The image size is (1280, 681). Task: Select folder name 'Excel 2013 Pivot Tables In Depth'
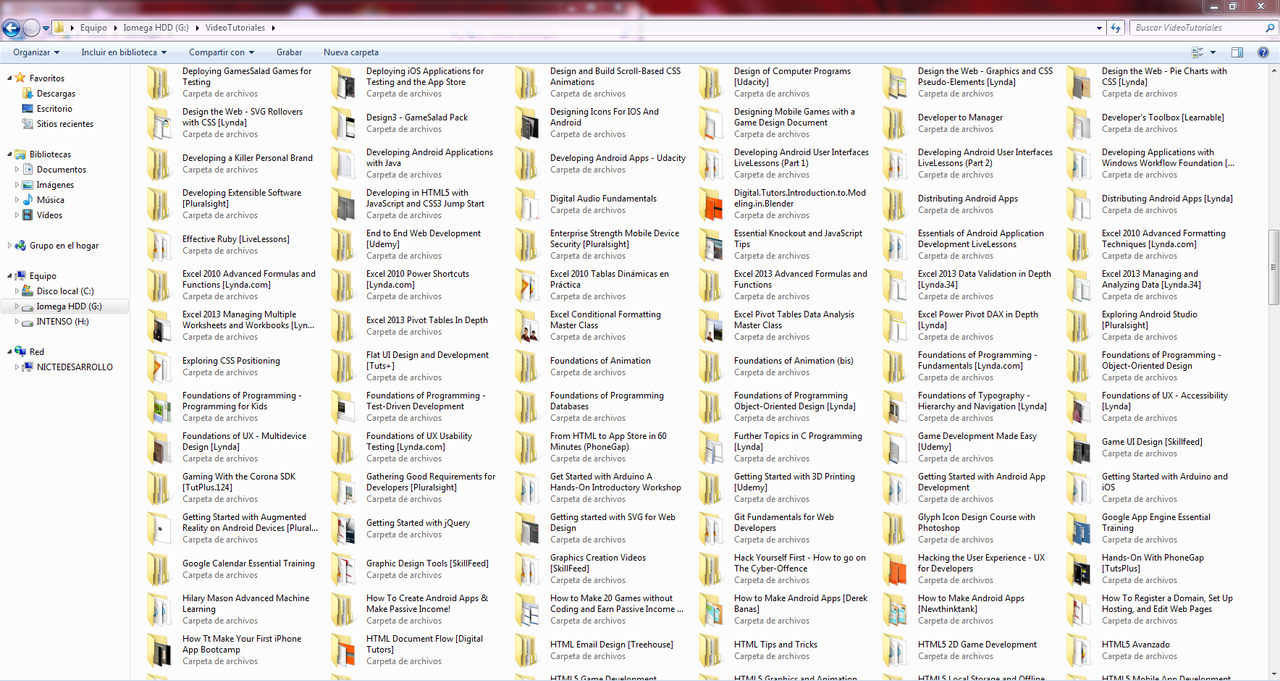427,320
